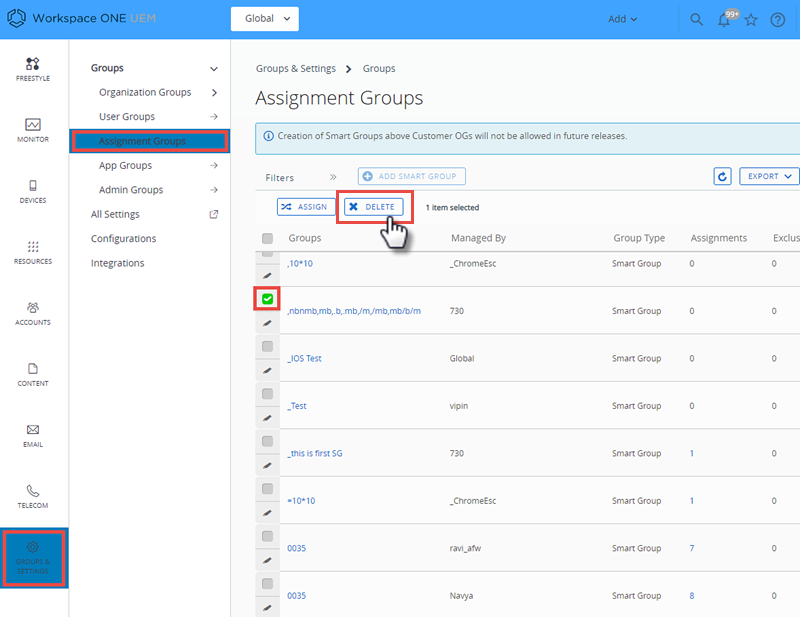The image size is (800, 617).
Task: Edit the _this is first SG pencil icon
Action: pos(267,465)
